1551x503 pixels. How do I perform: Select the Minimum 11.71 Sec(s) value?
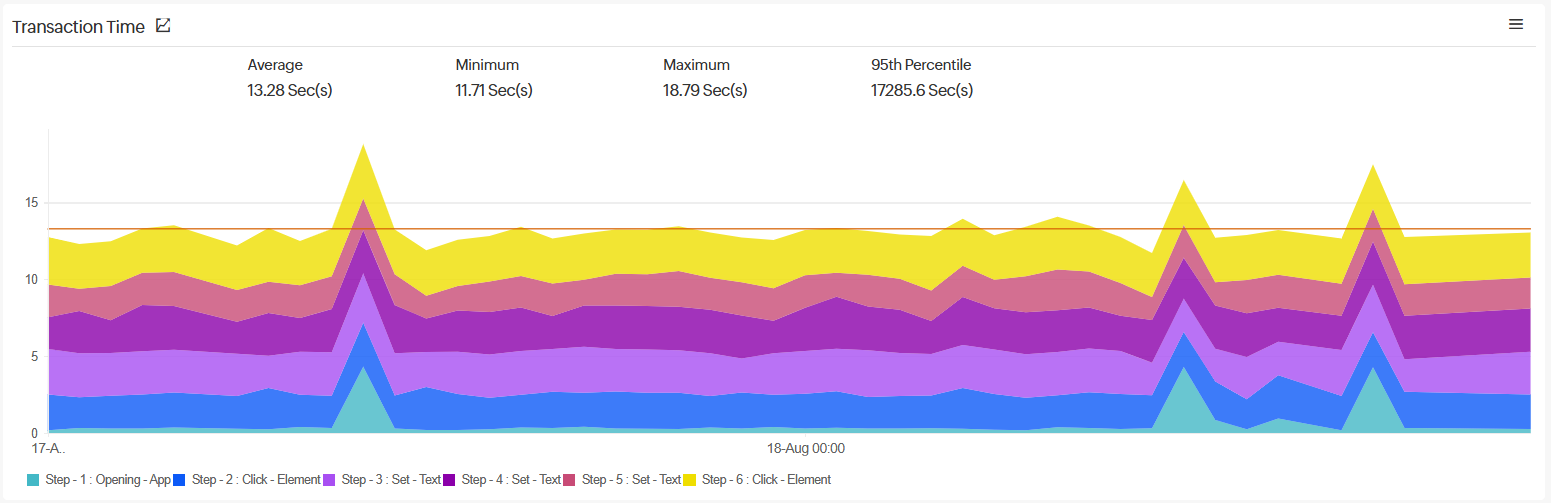tap(494, 91)
